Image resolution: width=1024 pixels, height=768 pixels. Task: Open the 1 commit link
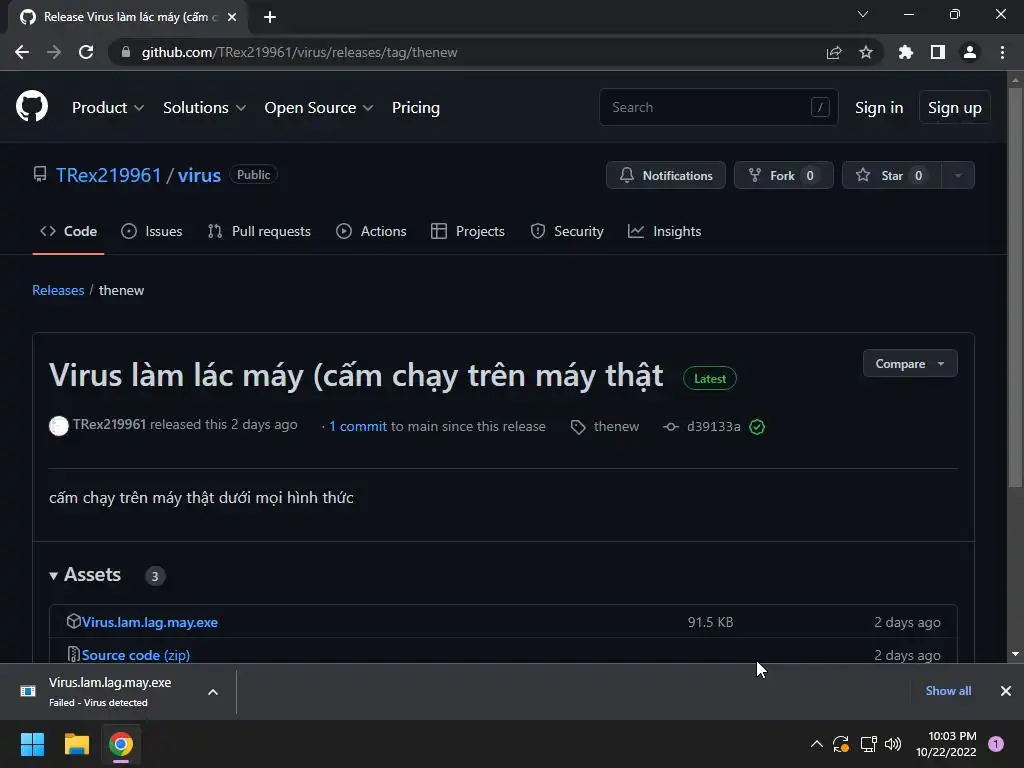pos(358,426)
